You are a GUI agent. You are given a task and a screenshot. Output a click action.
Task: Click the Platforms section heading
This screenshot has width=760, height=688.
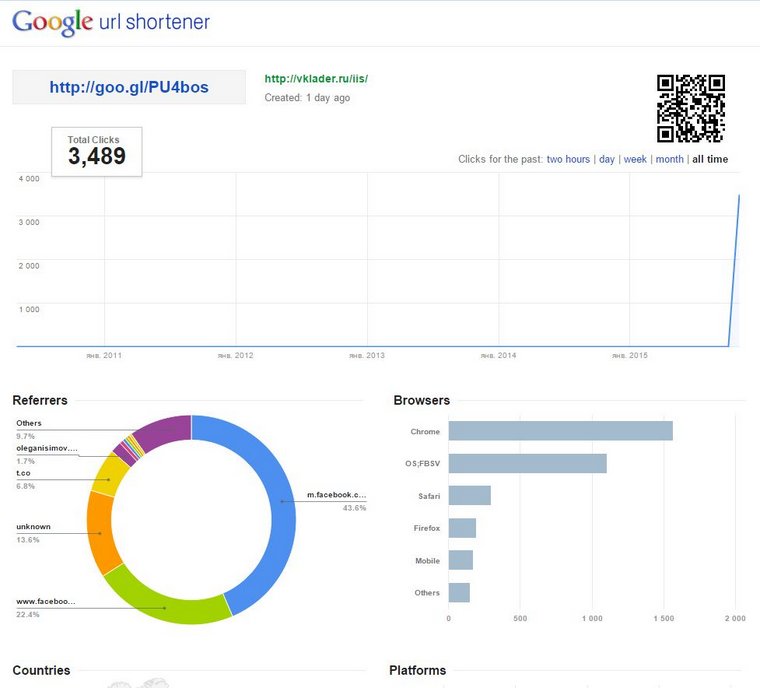coord(417,670)
